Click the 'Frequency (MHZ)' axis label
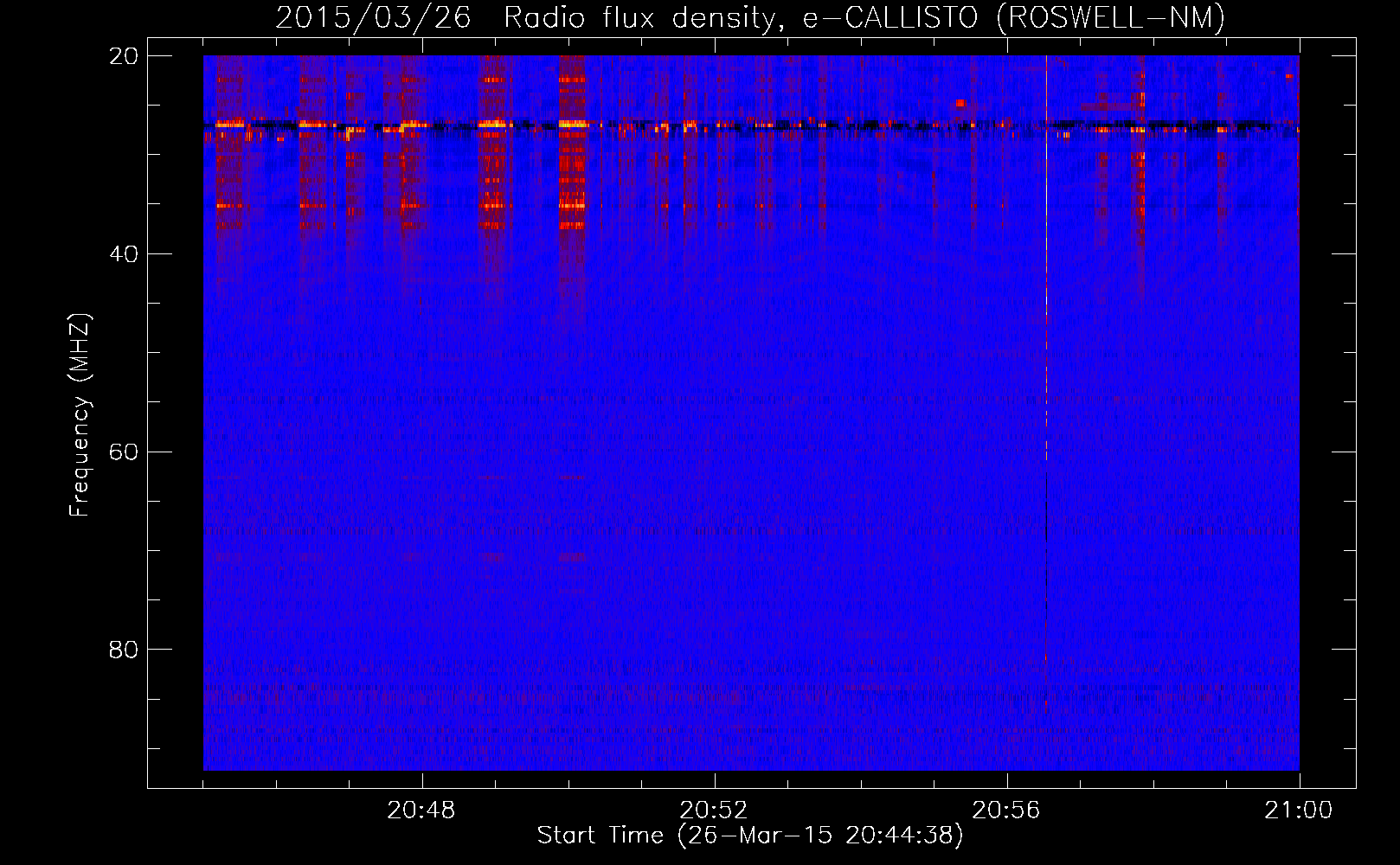 [x=80, y=415]
